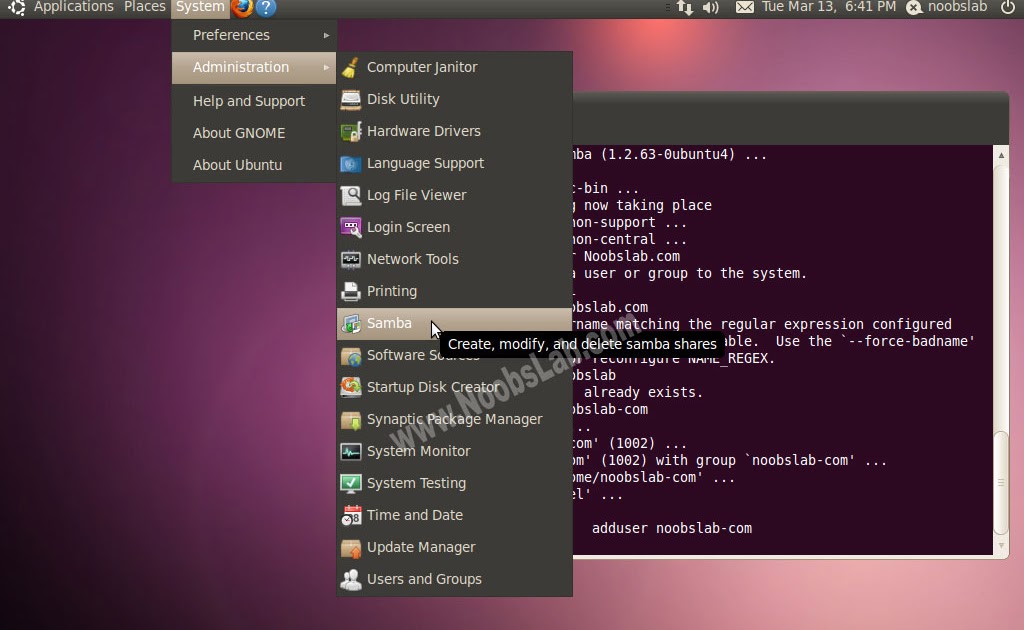Image resolution: width=1024 pixels, height=630 pixels.
Task: Open System Testing menu entry
Action: 455,483
